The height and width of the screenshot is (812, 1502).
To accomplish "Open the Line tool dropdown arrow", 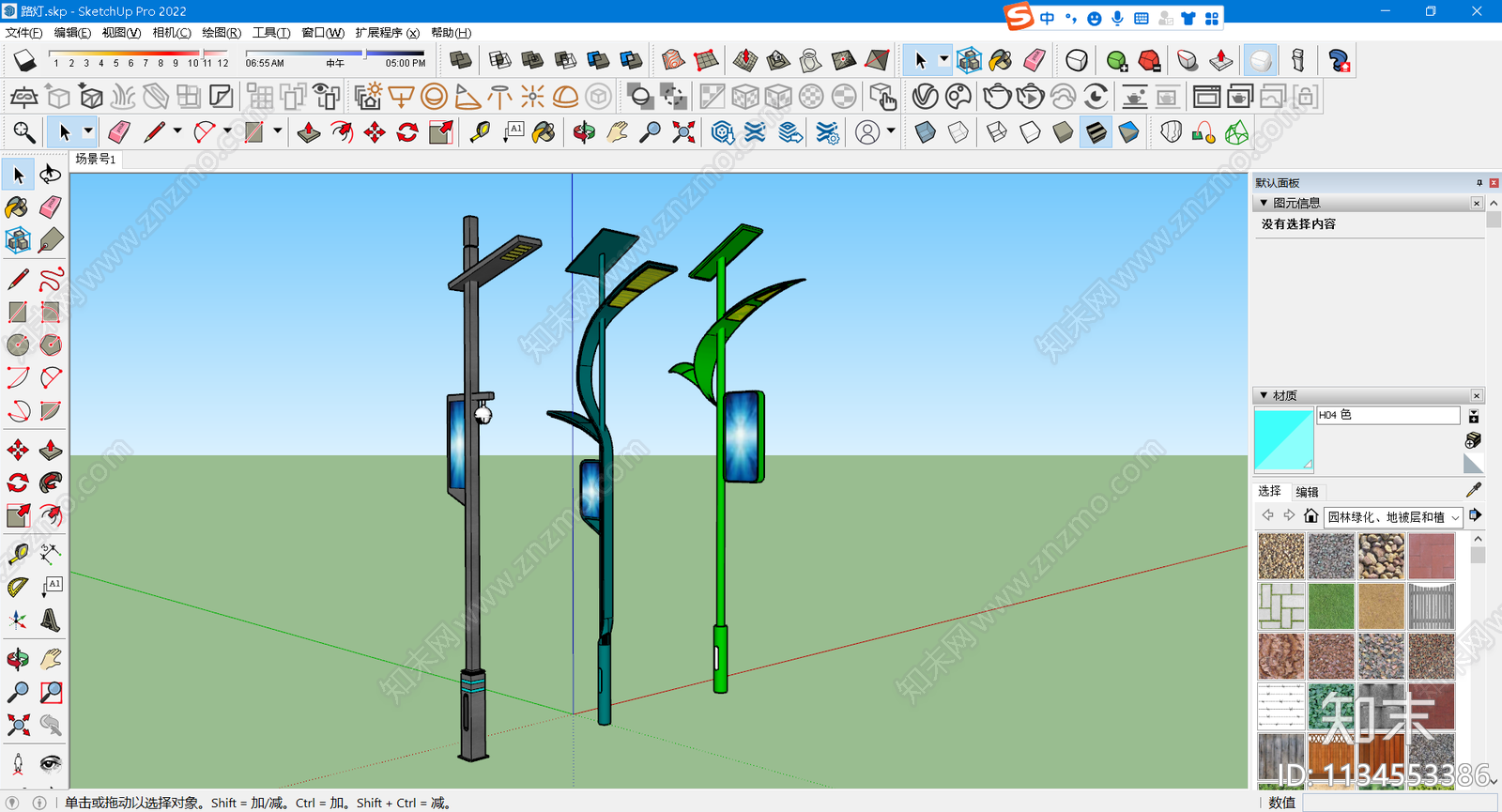I will [x=176, y=131].
